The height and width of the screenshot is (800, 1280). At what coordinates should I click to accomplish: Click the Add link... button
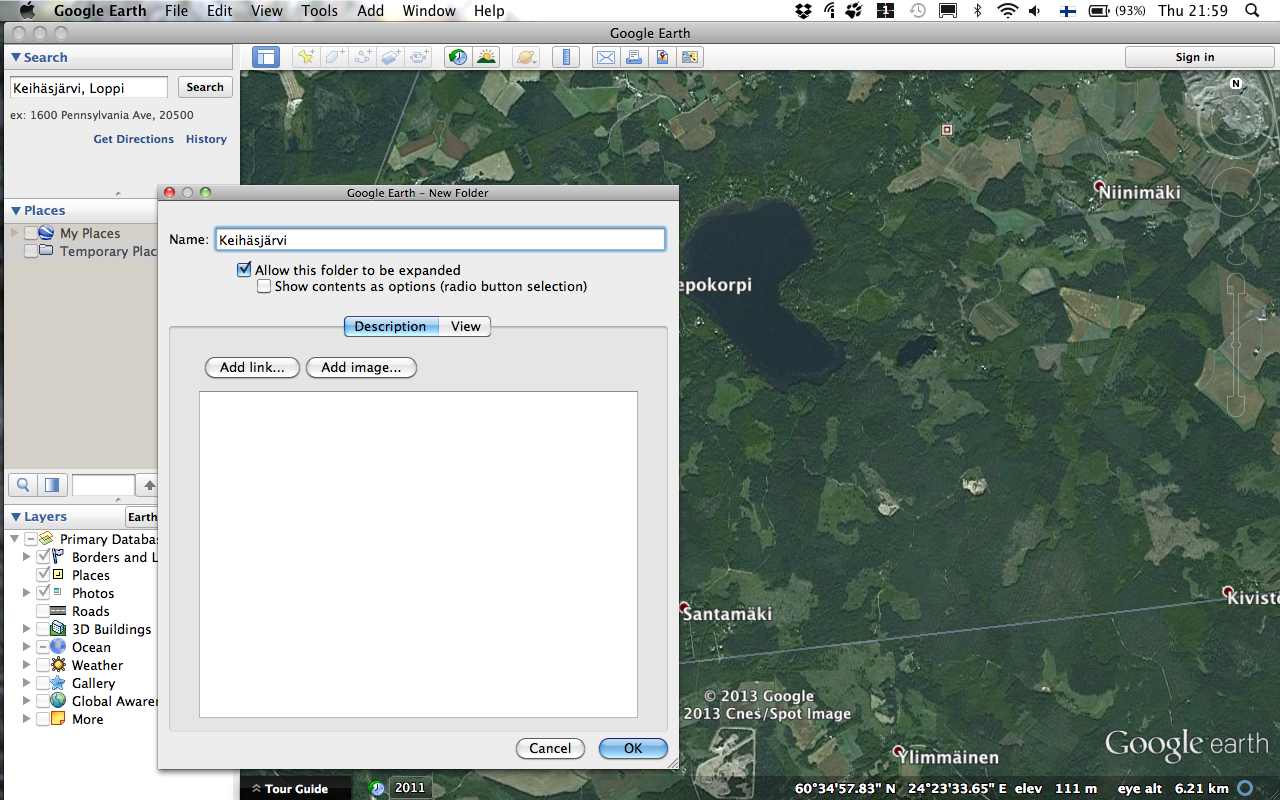point(252,367)
